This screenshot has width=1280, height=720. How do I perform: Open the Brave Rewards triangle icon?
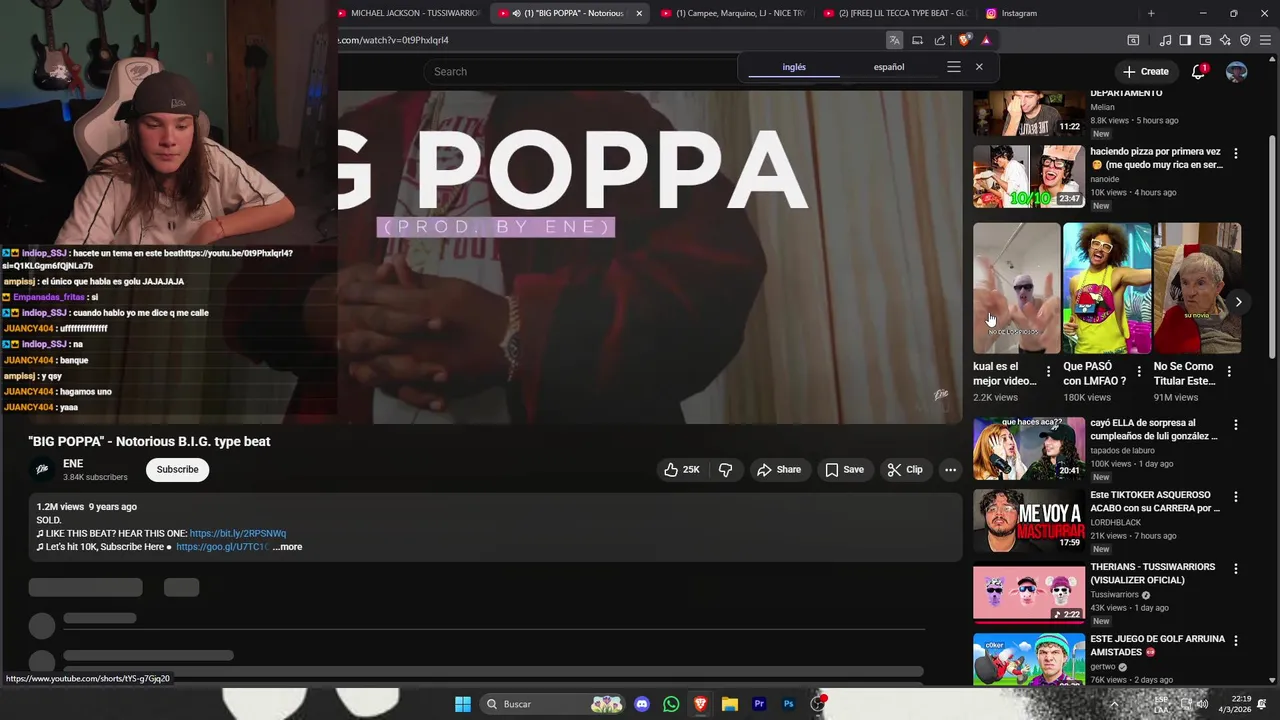(x=986, y=40)
